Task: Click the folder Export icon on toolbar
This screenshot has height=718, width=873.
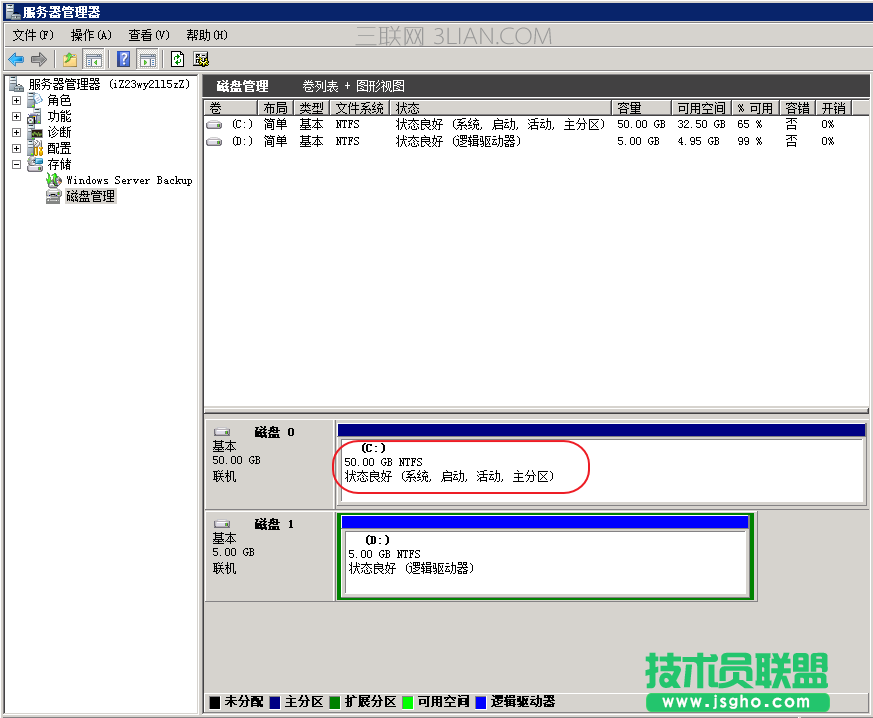Action: pos(68,59)
